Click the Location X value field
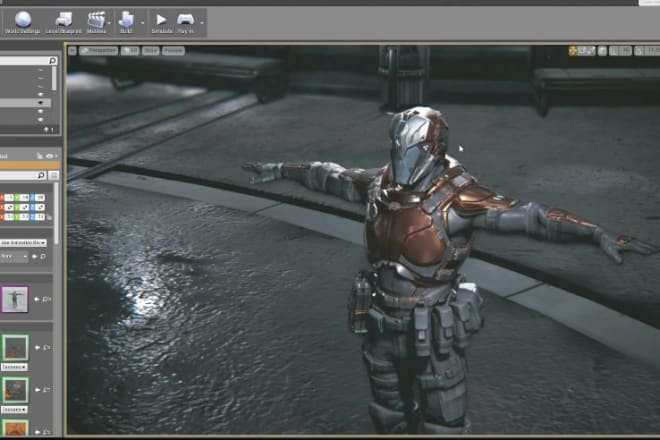This screenshot has width=660, height=440. 9,198
